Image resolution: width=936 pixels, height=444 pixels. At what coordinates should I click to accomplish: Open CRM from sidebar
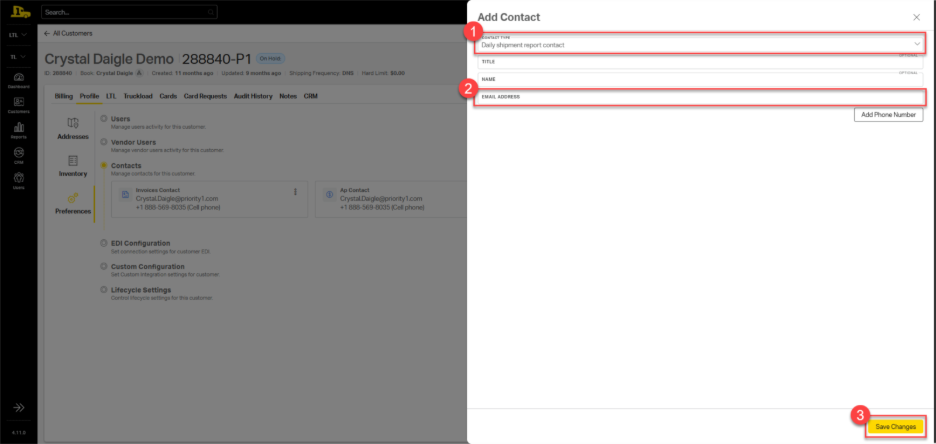19,155
